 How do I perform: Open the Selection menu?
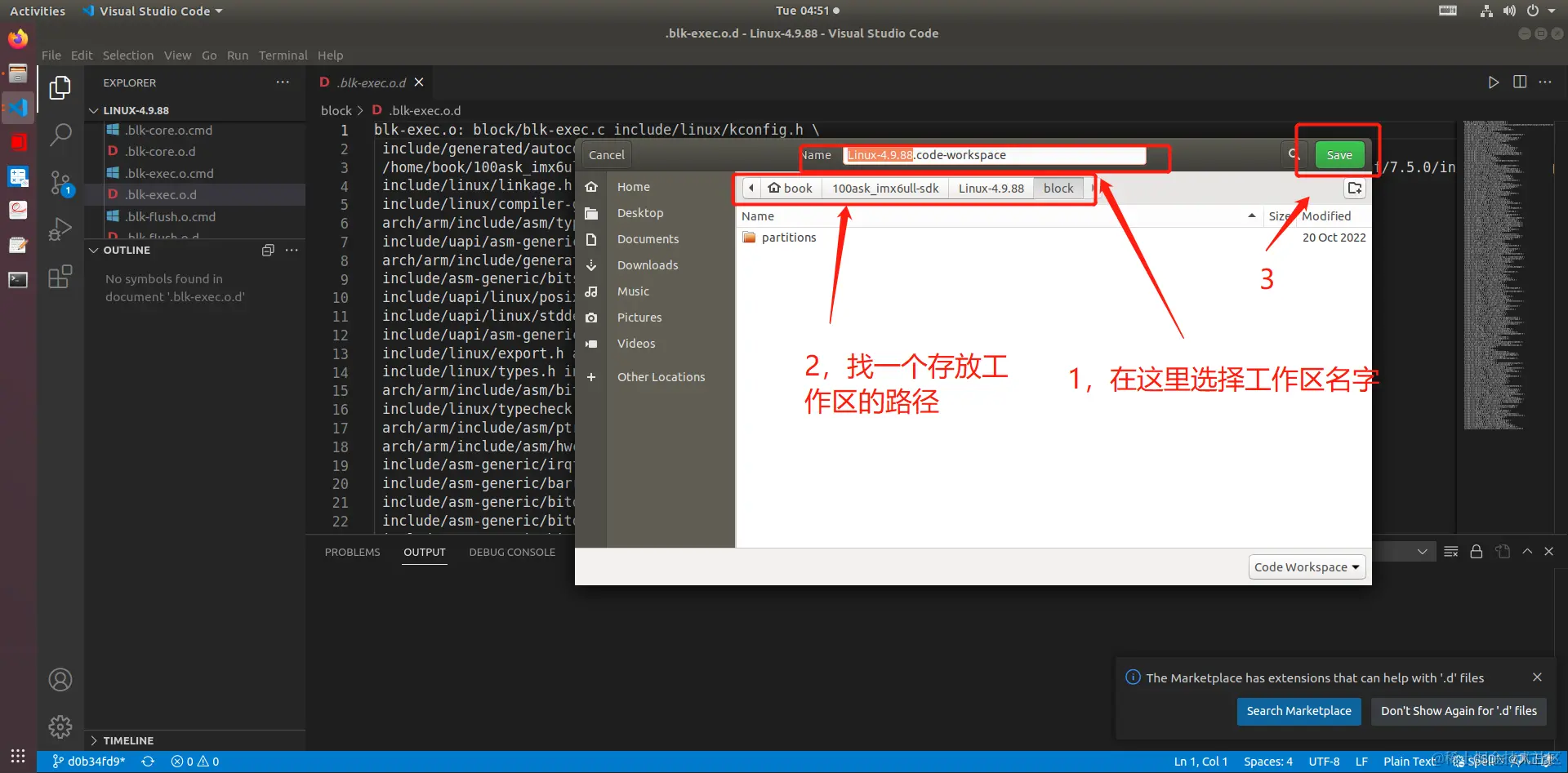pos(128,56)
